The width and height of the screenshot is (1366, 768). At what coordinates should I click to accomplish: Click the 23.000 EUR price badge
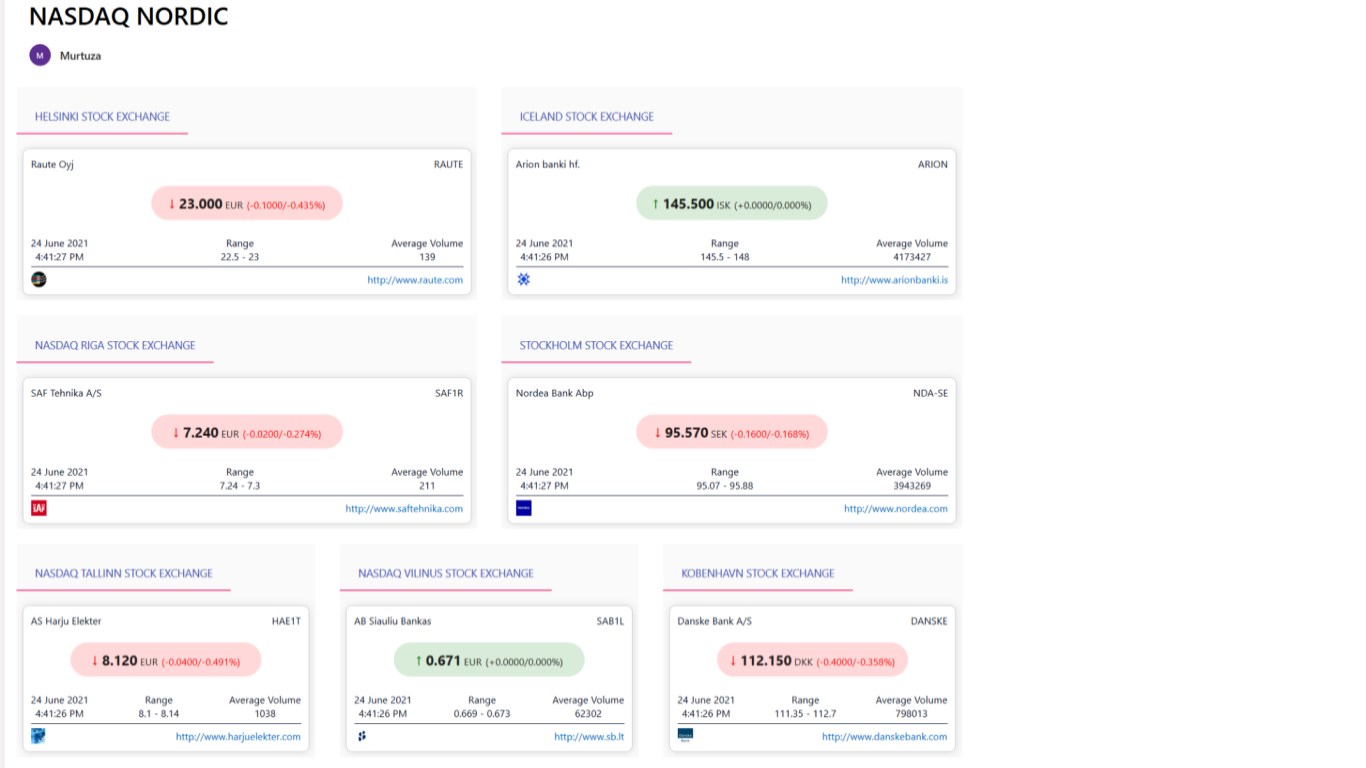(x=247, y=203)
